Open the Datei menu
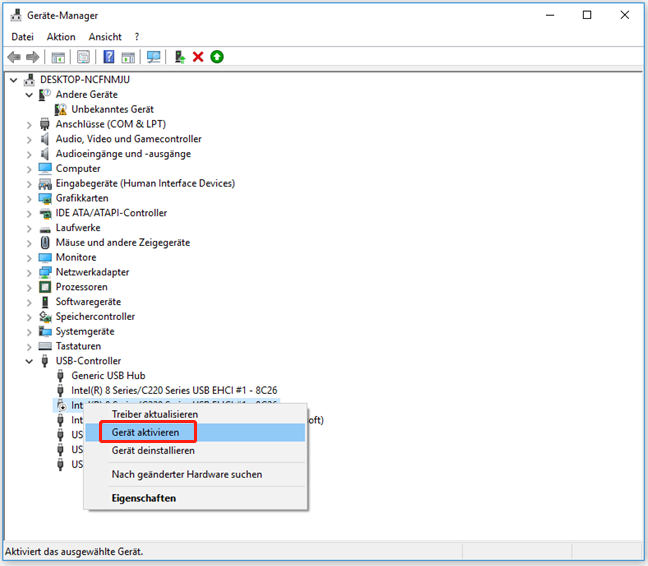 point(22,37)
